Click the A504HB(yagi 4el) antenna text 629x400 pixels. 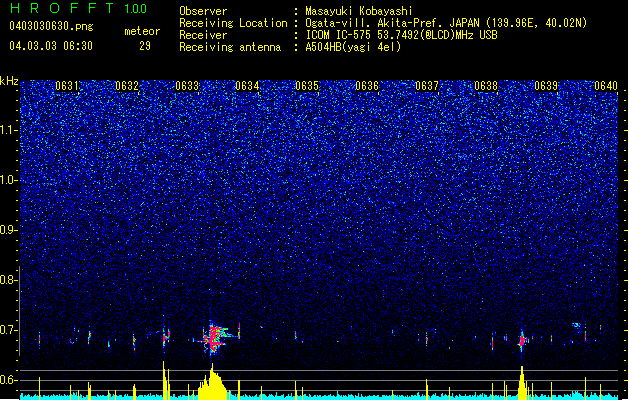coord(353,47)
